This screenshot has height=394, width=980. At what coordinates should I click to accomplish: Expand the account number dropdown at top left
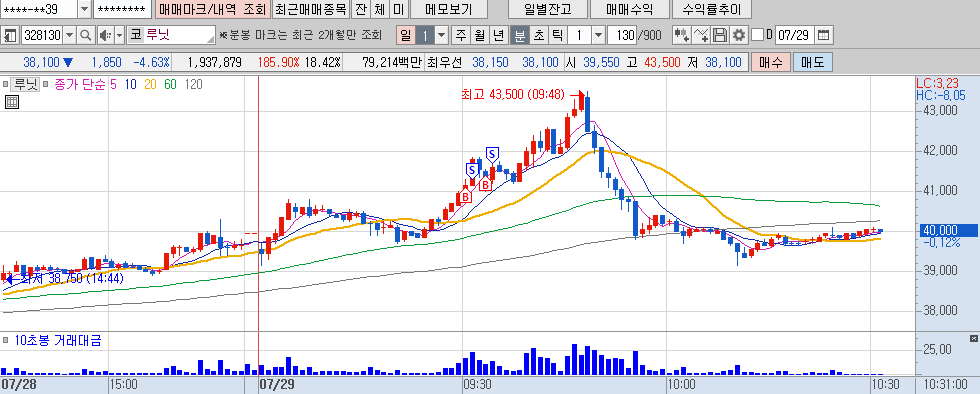click(84, 9)
